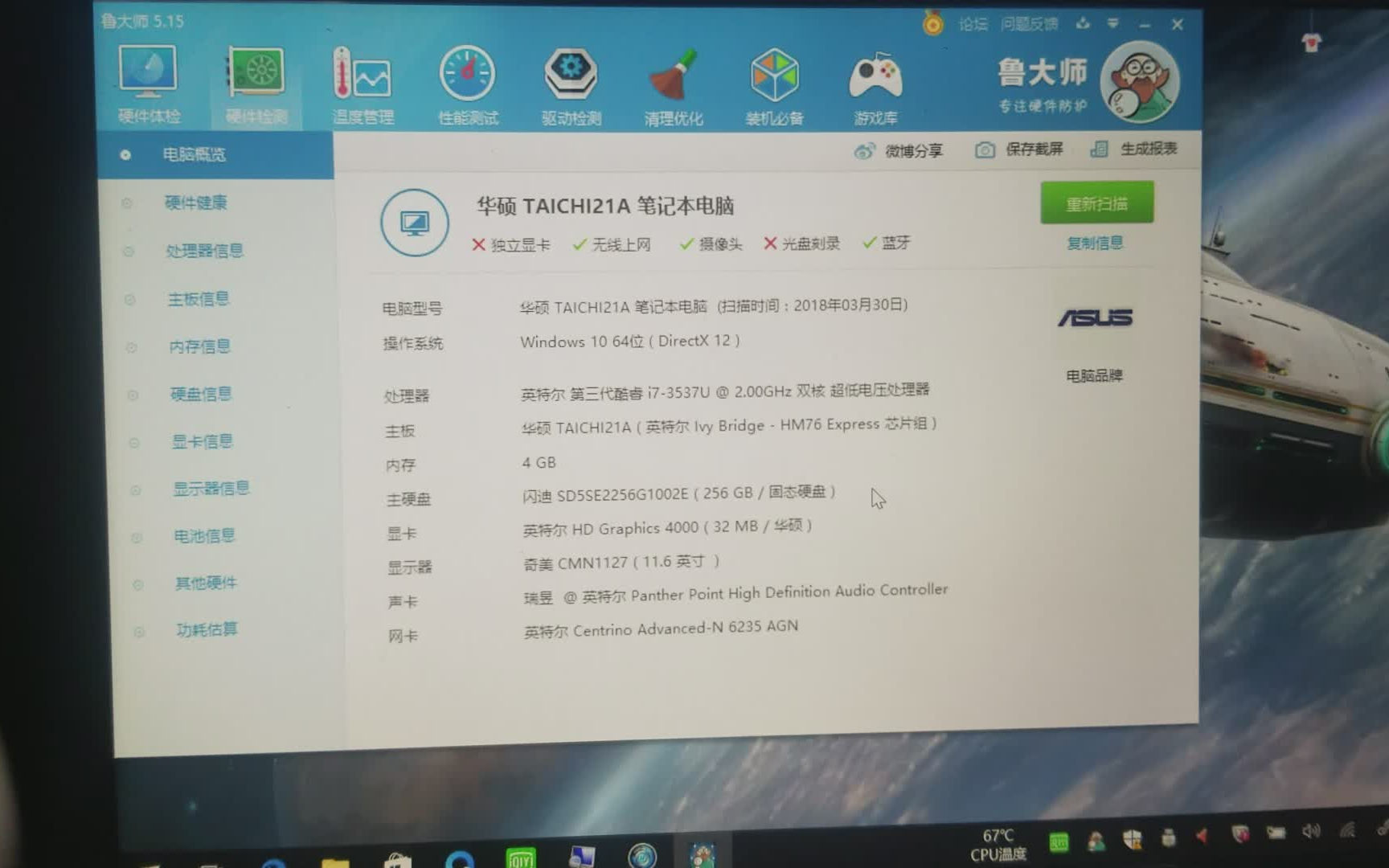The image size is (1389, 868).
Task: Select 硬盘信息 in the sidebar
Action: pos(201,394)
